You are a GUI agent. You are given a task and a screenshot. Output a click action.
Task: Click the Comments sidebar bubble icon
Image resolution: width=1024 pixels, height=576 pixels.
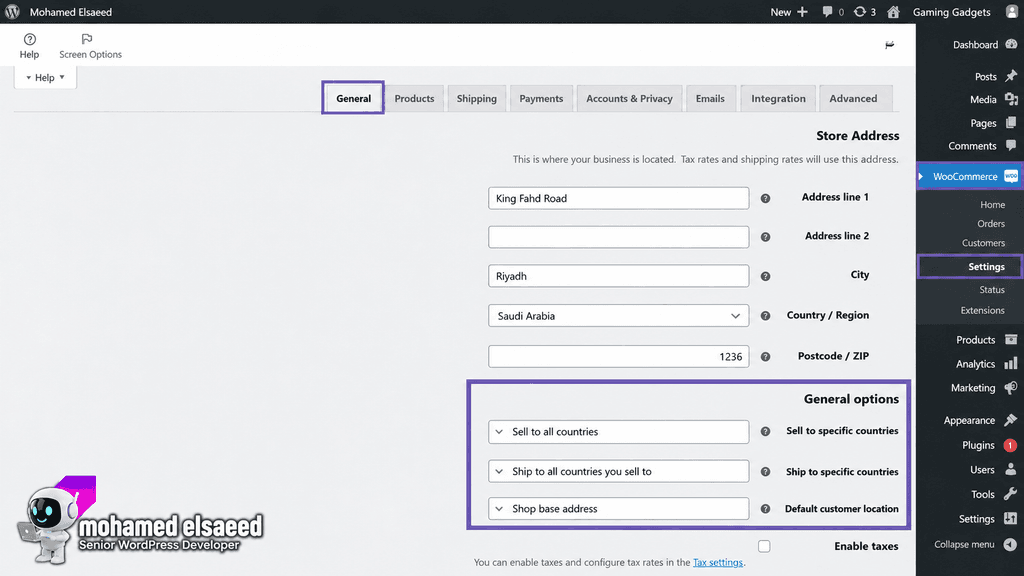pyautogui.click(x=1011, y=146)
